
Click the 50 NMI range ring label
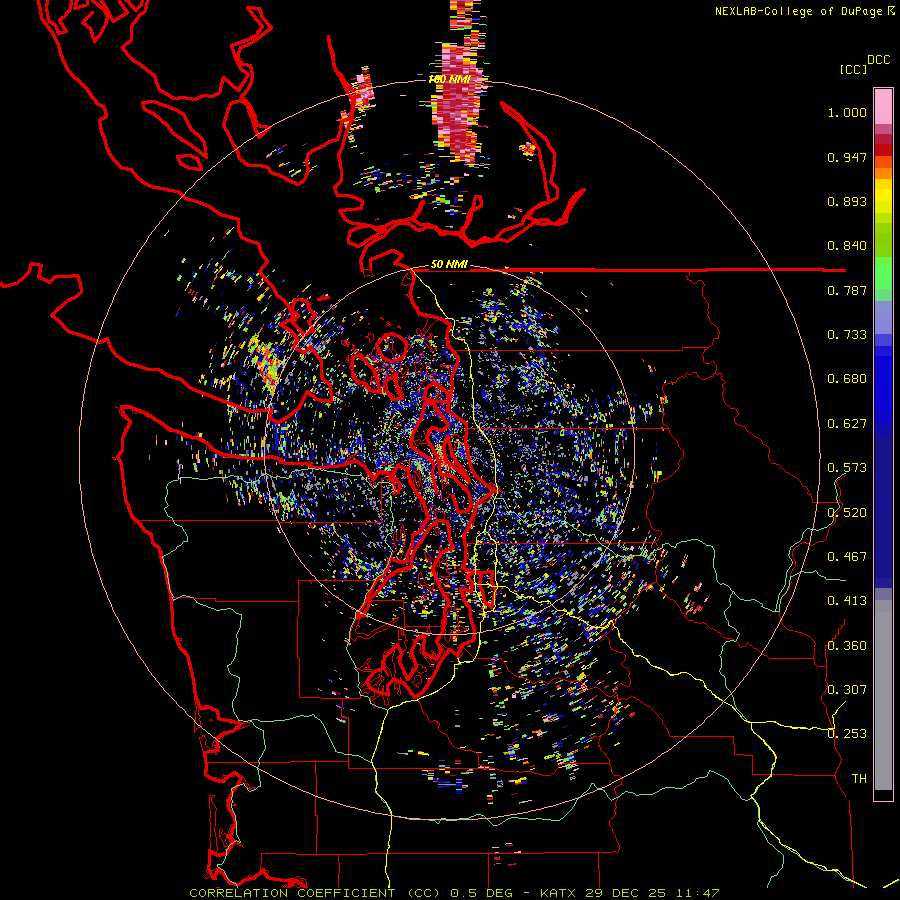[449, 264]
